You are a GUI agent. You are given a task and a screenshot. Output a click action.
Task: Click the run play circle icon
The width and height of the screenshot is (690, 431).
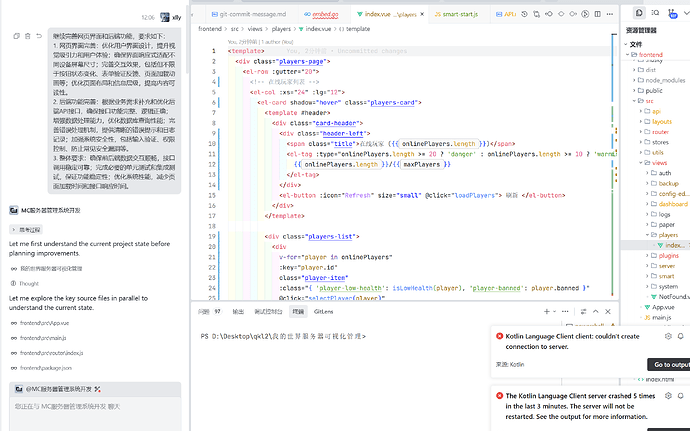585,14
